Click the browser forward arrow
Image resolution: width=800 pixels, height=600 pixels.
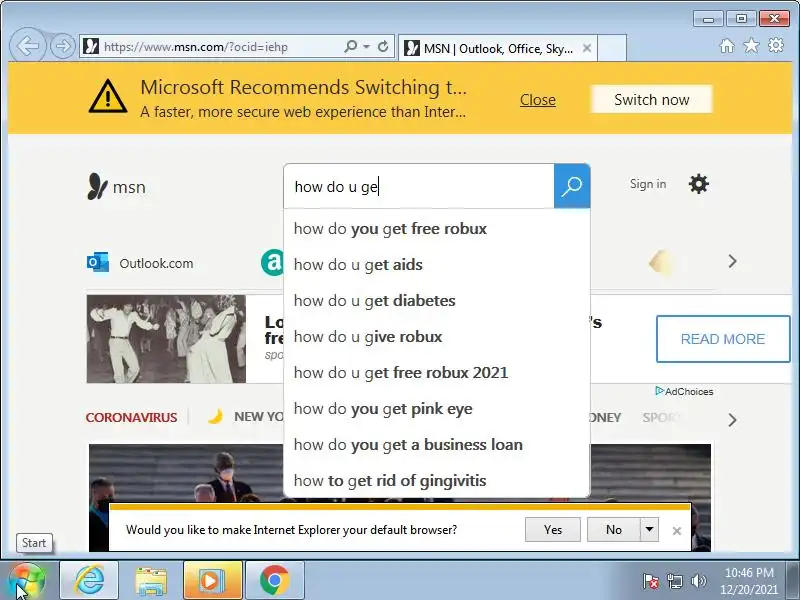[x=62, y=46]
